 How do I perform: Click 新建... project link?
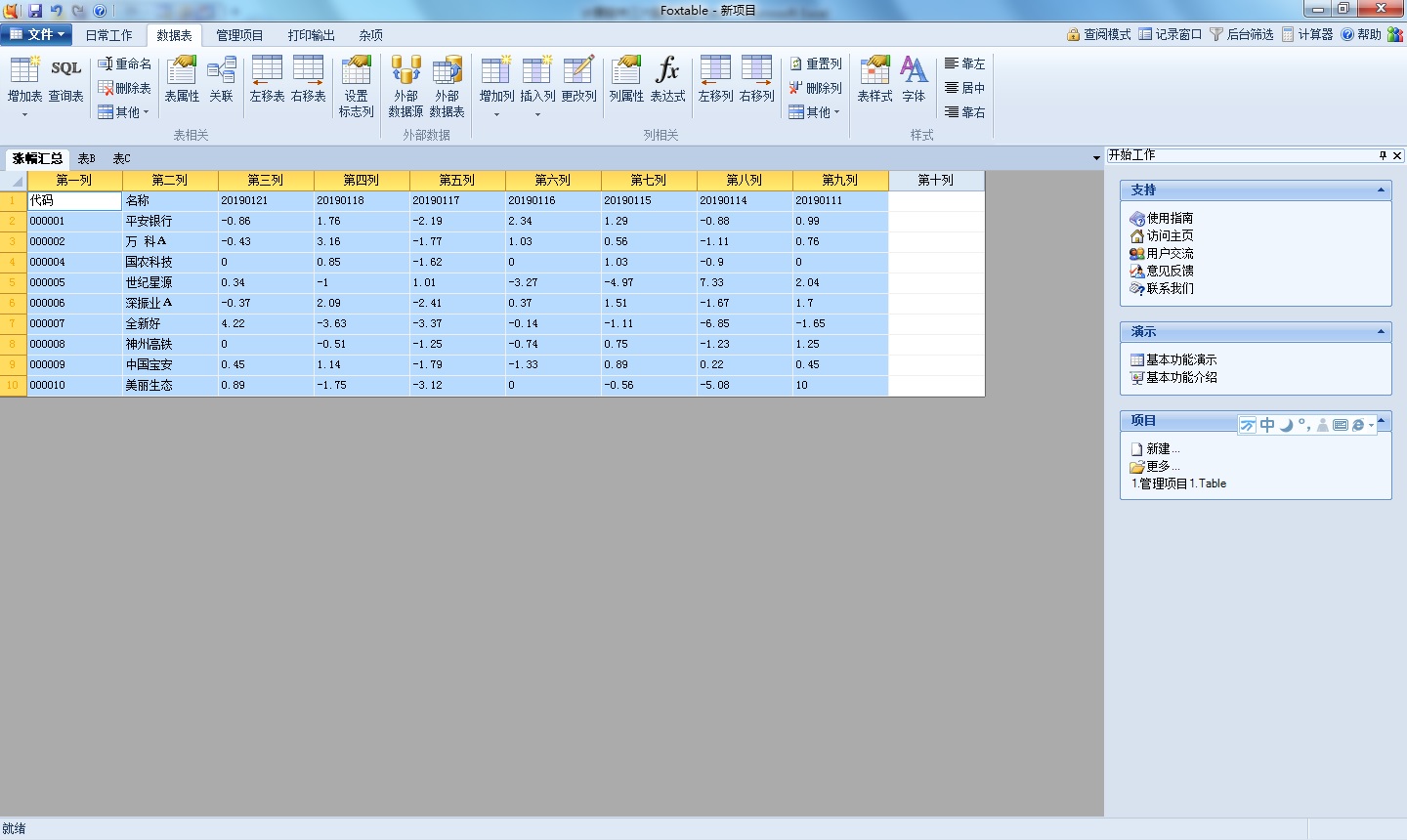[1155, 449]
